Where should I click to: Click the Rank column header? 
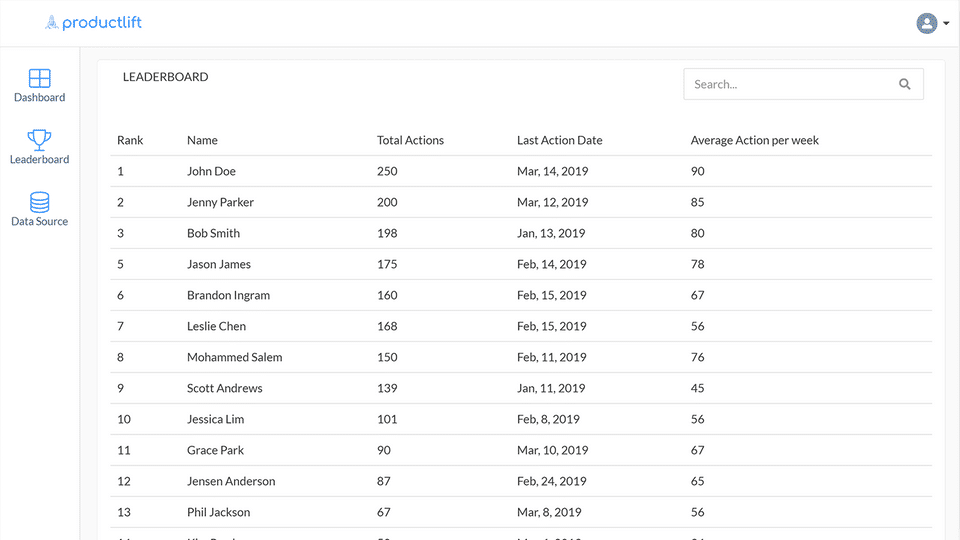(x=130, y=140)
